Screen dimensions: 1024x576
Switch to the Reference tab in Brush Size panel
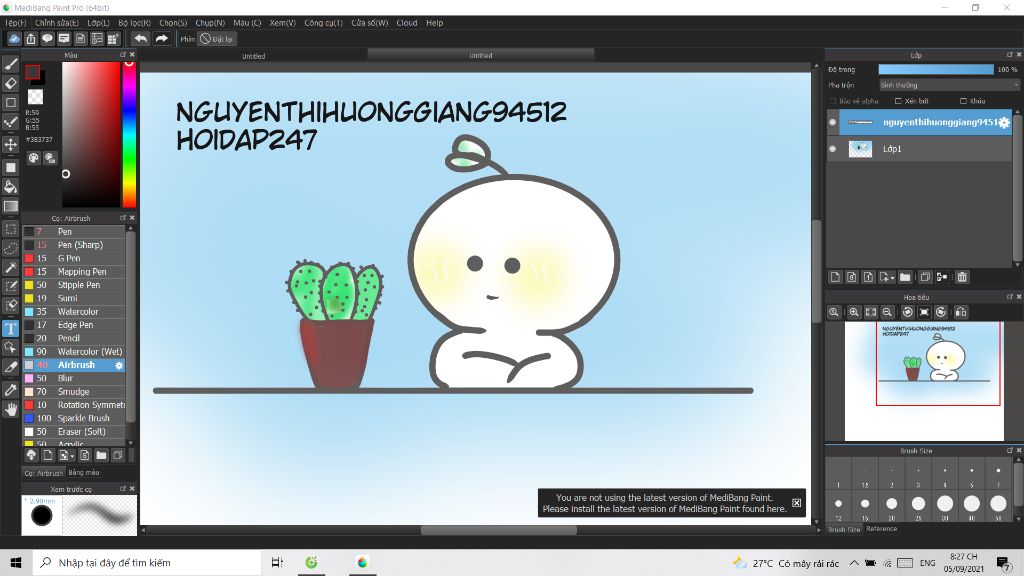[x=882, y=529]
